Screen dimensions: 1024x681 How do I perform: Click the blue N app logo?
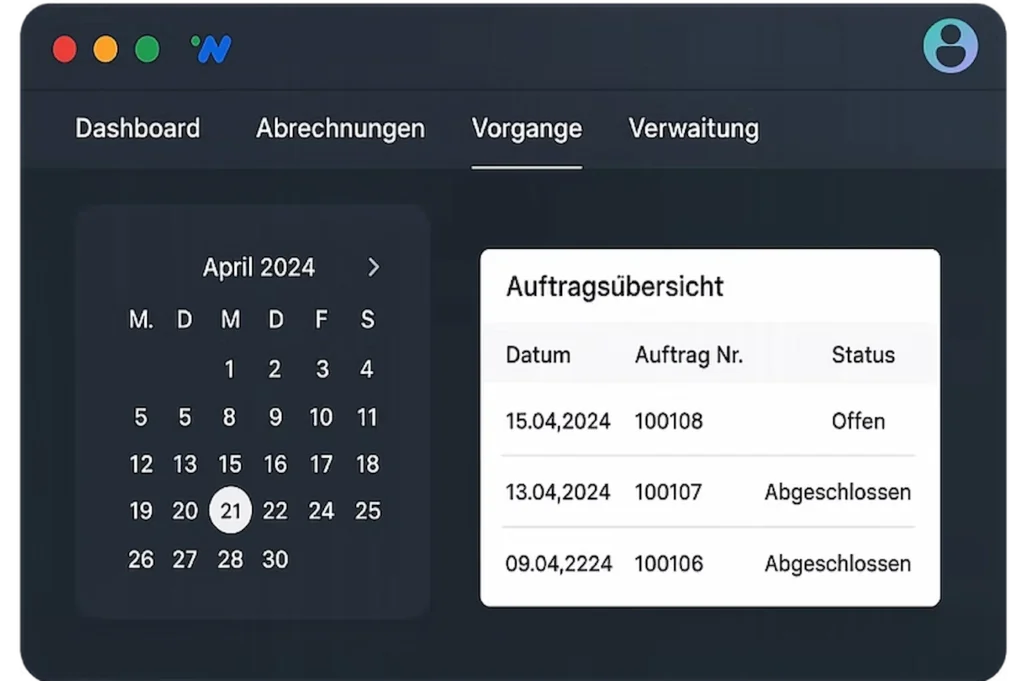(x=211, y=49)
